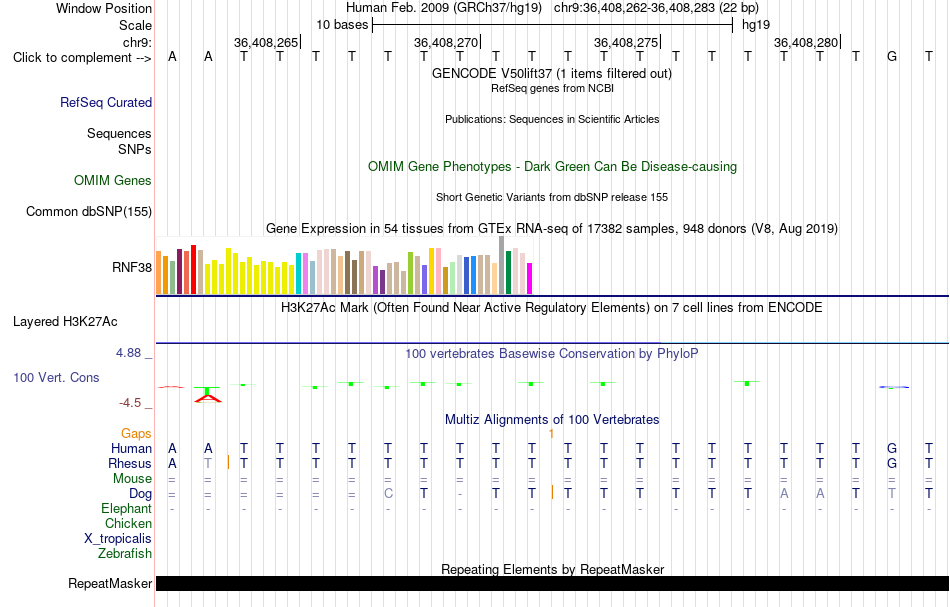Click 'Repeating Elements by RepeatMasker' title
The height and width of the screenshot is (607, 950).
coord(553,569)
